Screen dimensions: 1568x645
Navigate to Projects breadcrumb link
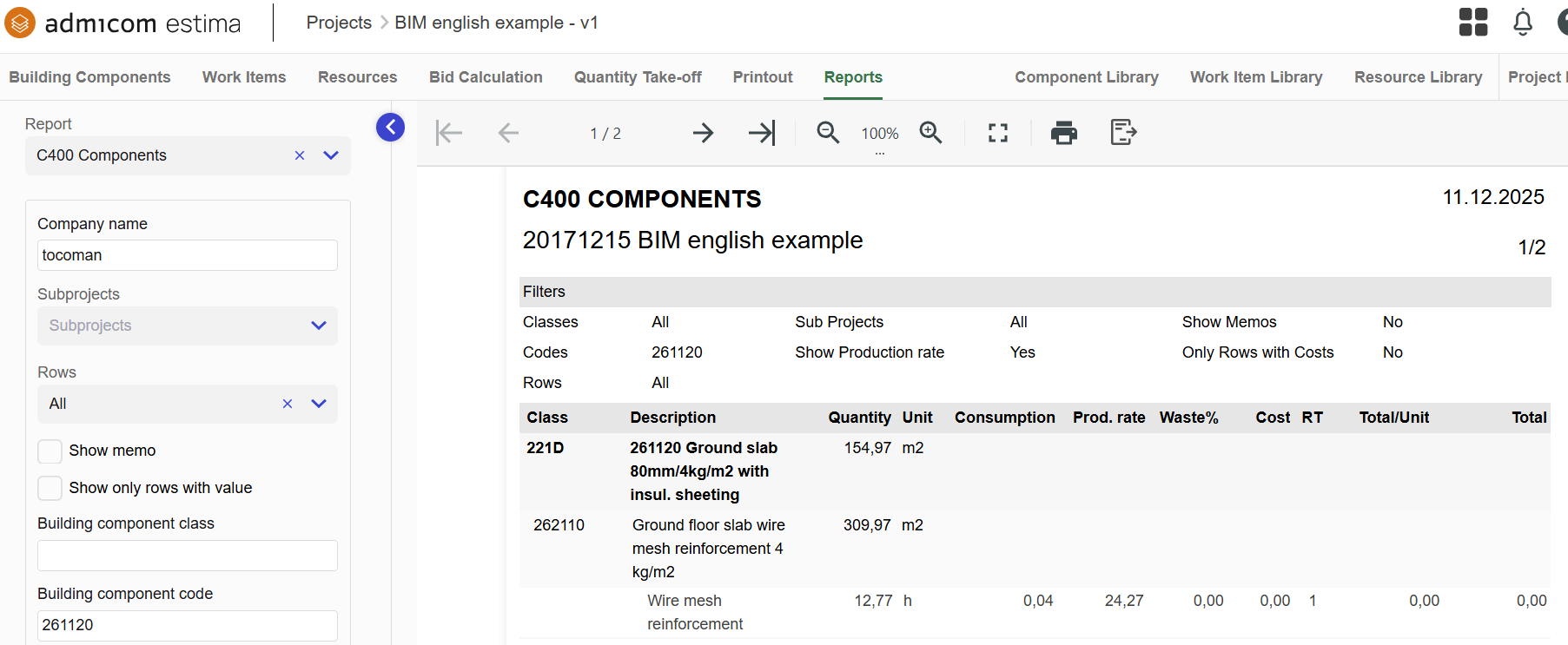(x=339, y=23)
